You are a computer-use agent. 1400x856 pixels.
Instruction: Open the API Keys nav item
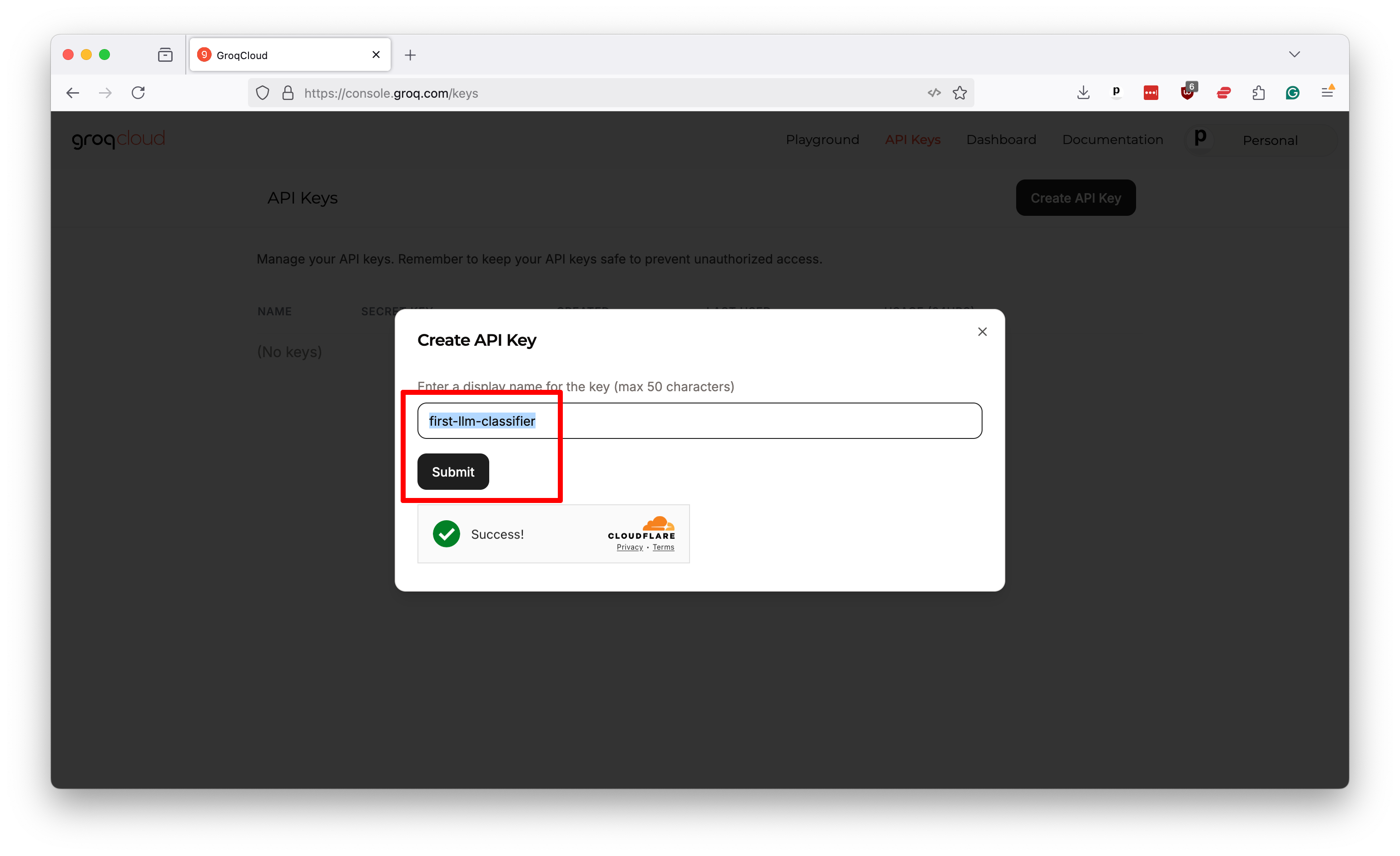point(913,139)
